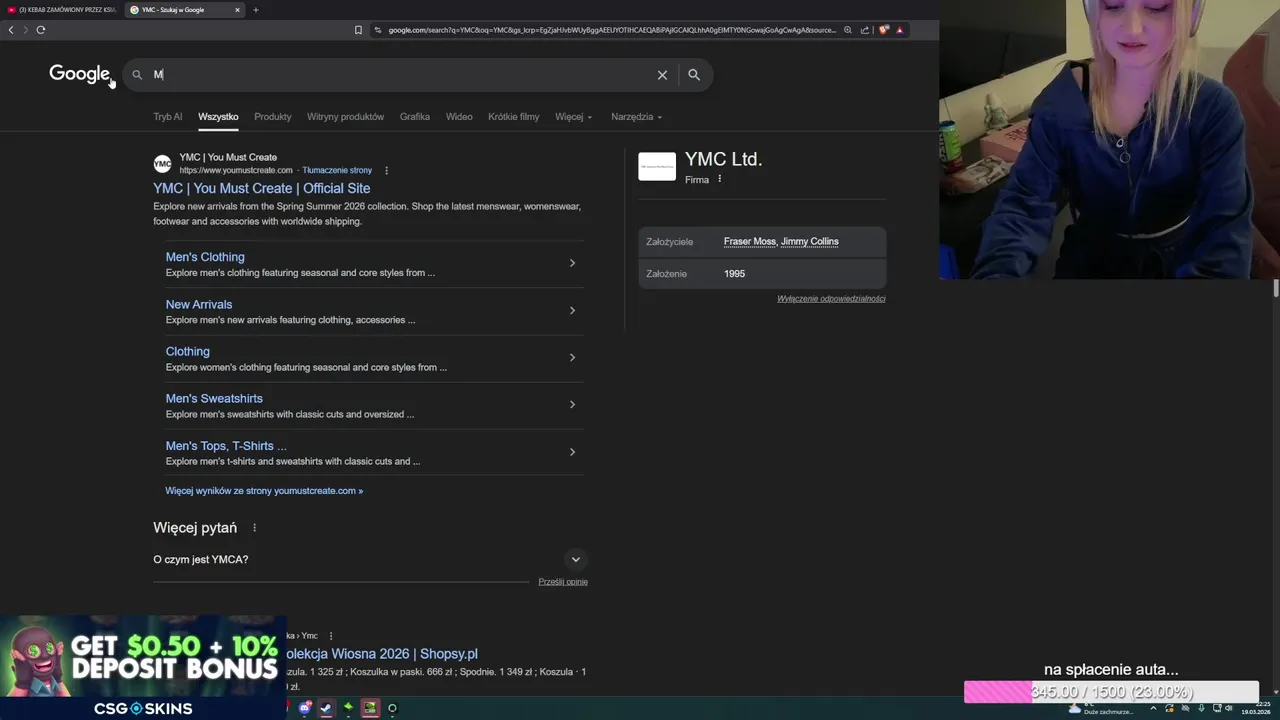The width and height of the screenshot is (1280, 720).
Task: Switch to the Wideo tab
Action: pos(459,117)
